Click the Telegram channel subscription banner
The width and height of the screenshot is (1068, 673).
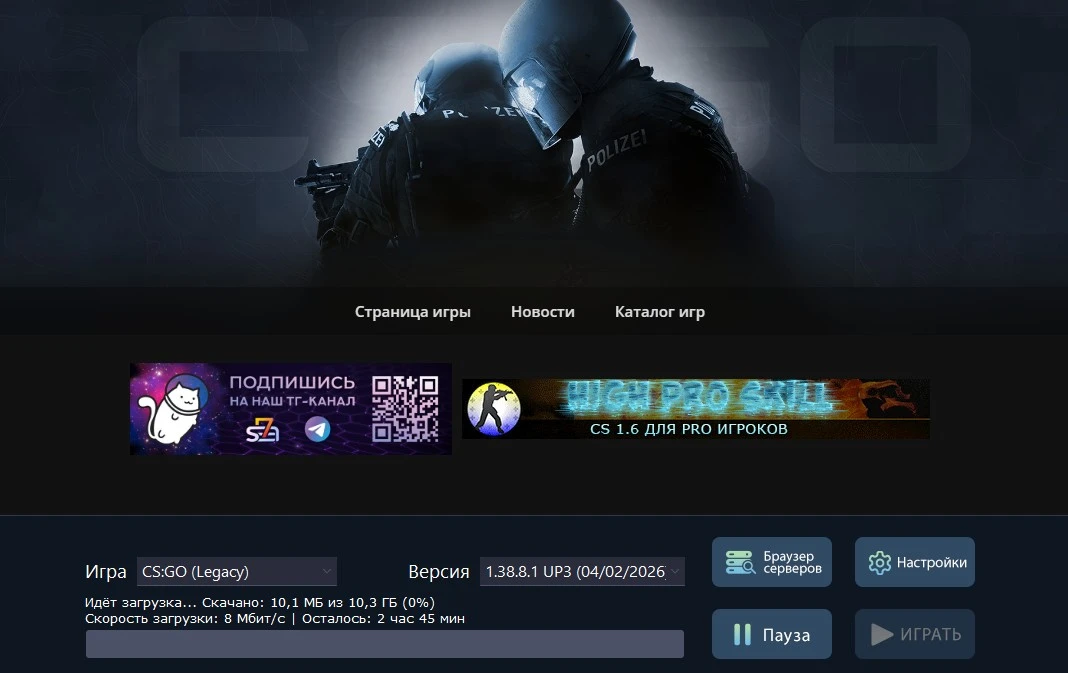point(291,409)
